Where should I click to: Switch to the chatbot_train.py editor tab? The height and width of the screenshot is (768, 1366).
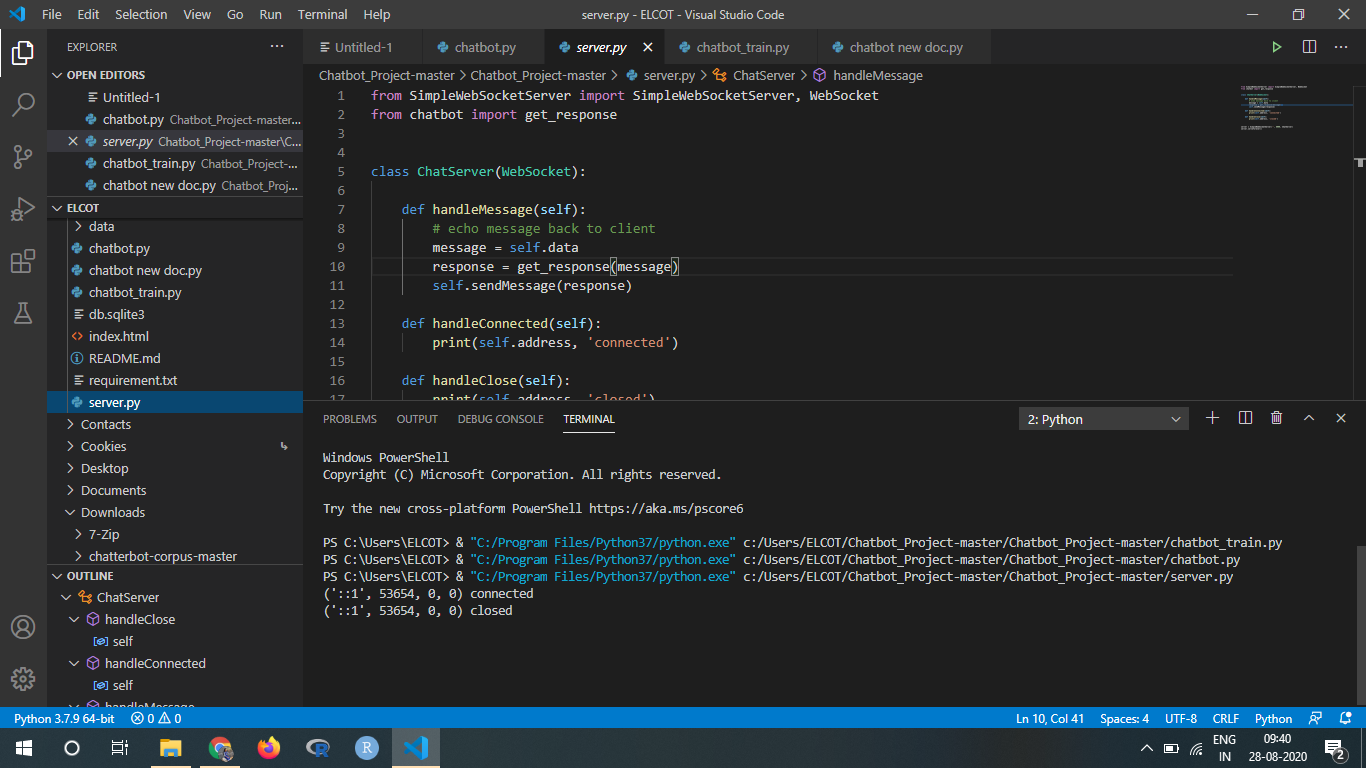point(742,47)
